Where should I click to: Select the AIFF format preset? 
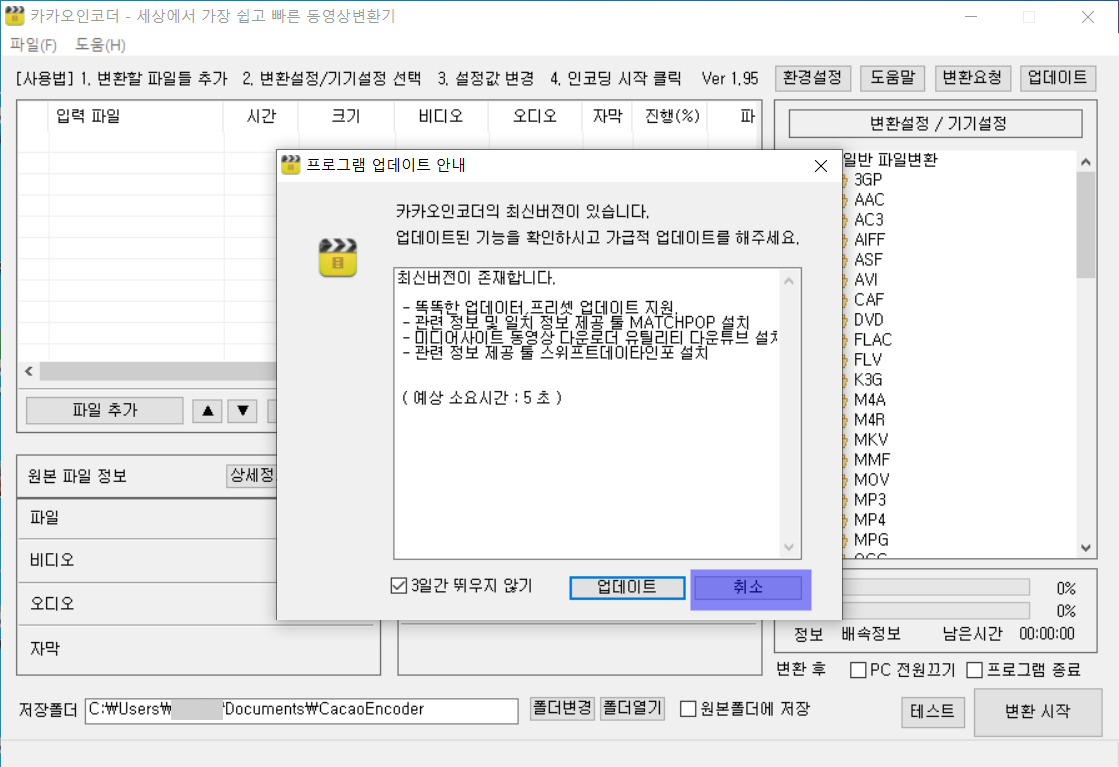[x=869, y=240]
